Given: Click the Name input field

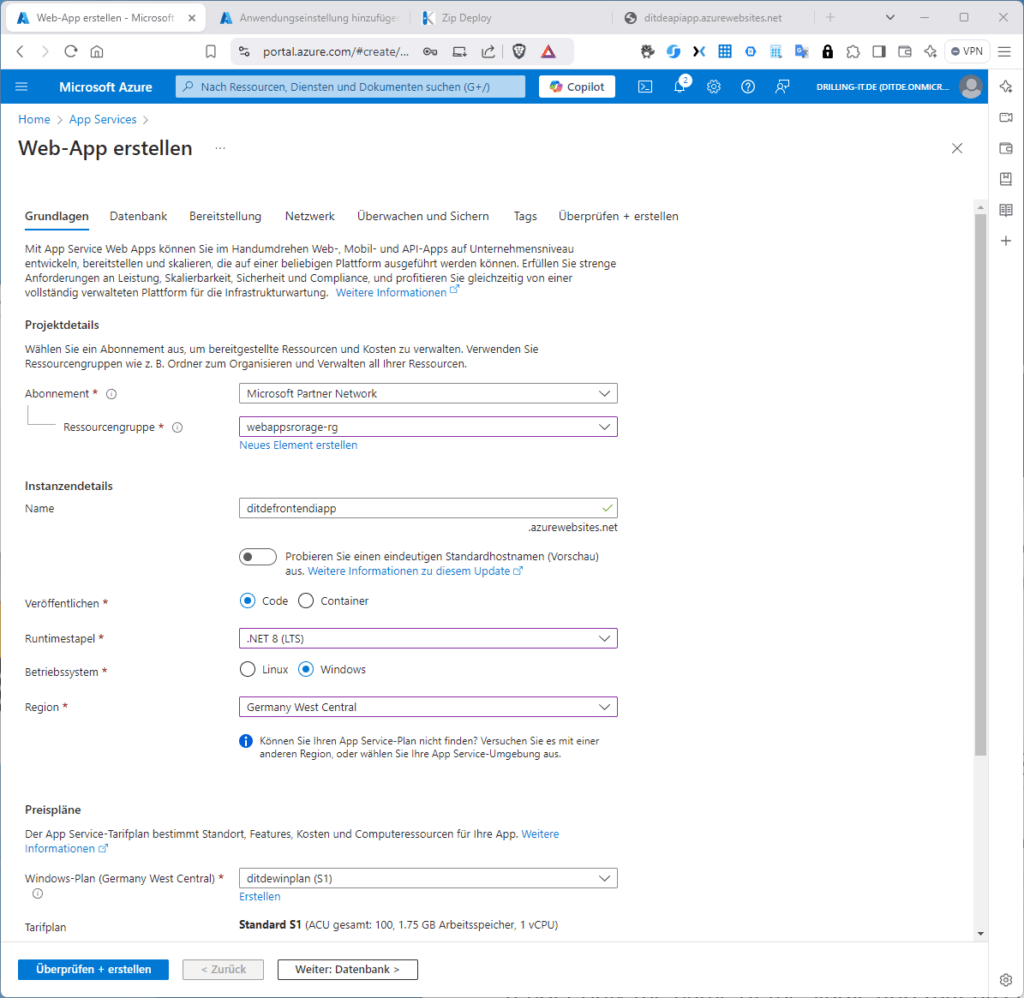Looking at the screenshot, I should (x=428, y=509).
